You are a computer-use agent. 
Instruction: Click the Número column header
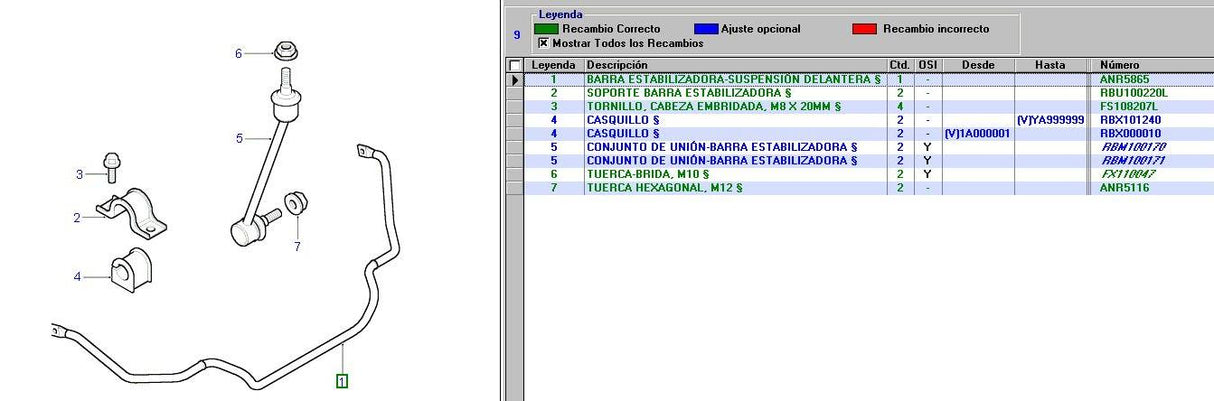pos(1120,65)
